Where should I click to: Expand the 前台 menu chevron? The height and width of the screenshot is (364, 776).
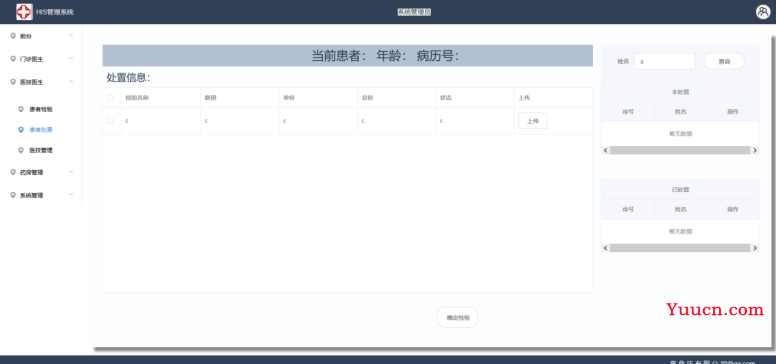point(71,36)
